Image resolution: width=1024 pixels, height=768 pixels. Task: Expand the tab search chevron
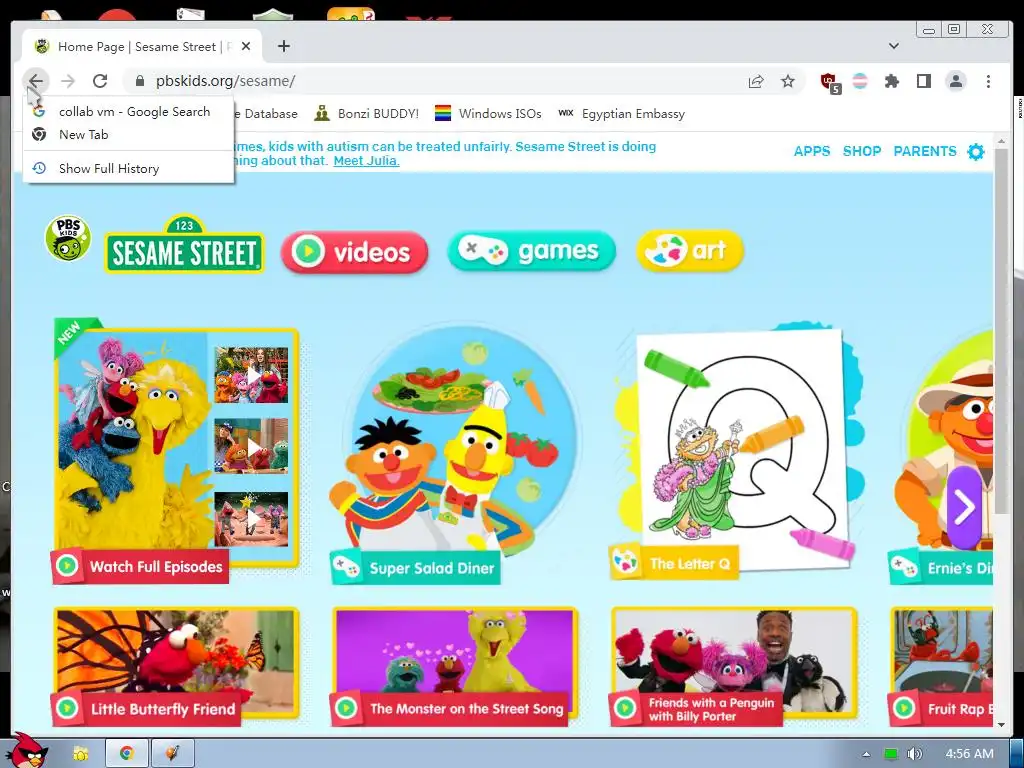point(893,46)
